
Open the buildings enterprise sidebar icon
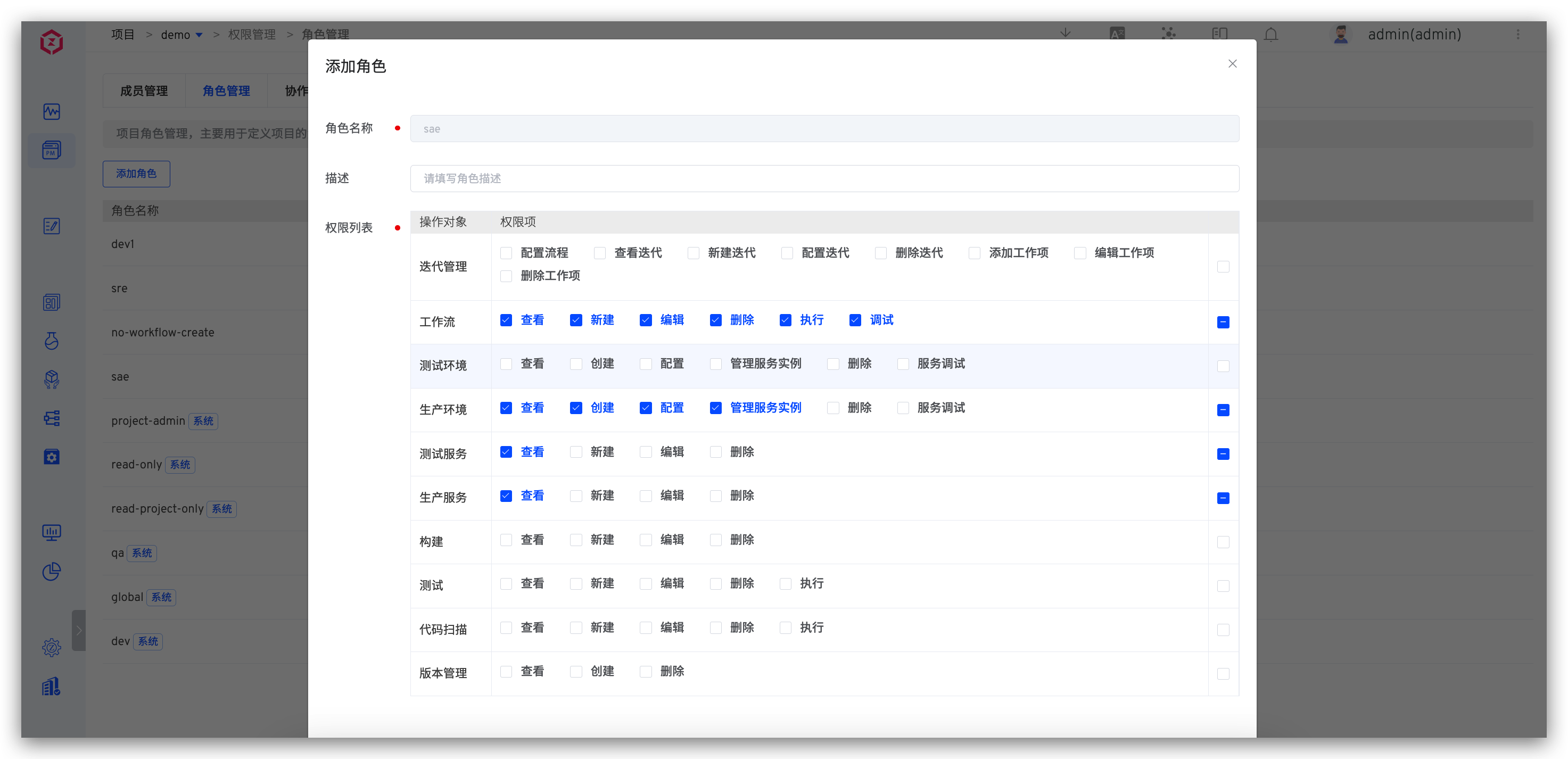52,686
